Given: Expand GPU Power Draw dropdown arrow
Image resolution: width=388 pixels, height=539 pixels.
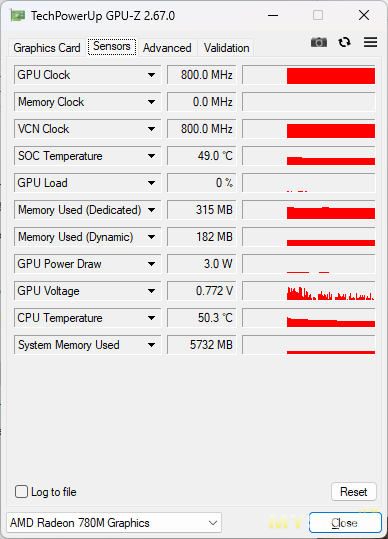Looking at the screenshot, I should (x=151, y=264).
